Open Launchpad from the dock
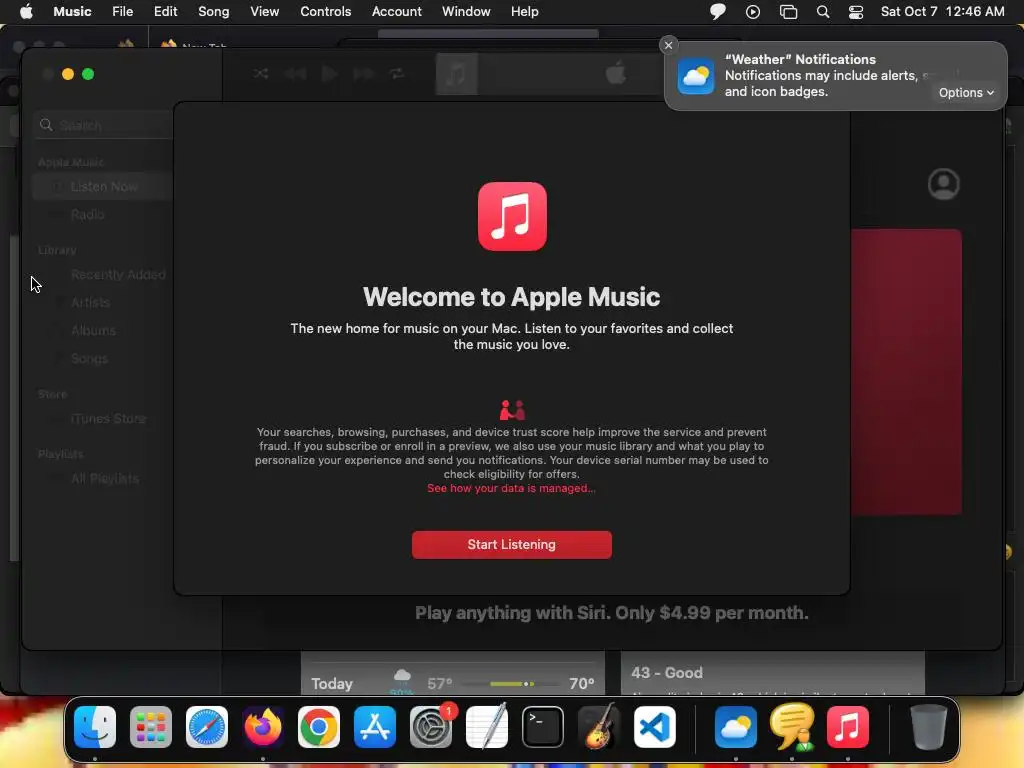 coord(151,727)
